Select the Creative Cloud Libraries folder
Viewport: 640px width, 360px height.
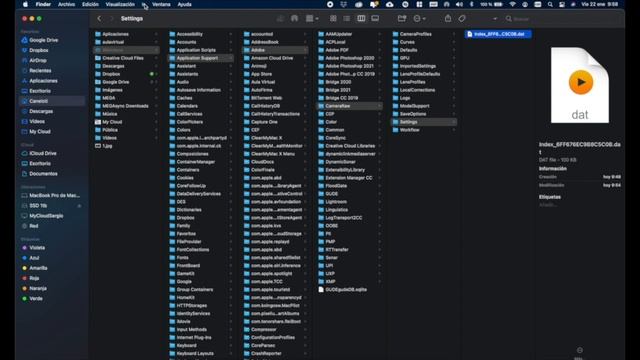pyautogui.click(x=350, y=146)
